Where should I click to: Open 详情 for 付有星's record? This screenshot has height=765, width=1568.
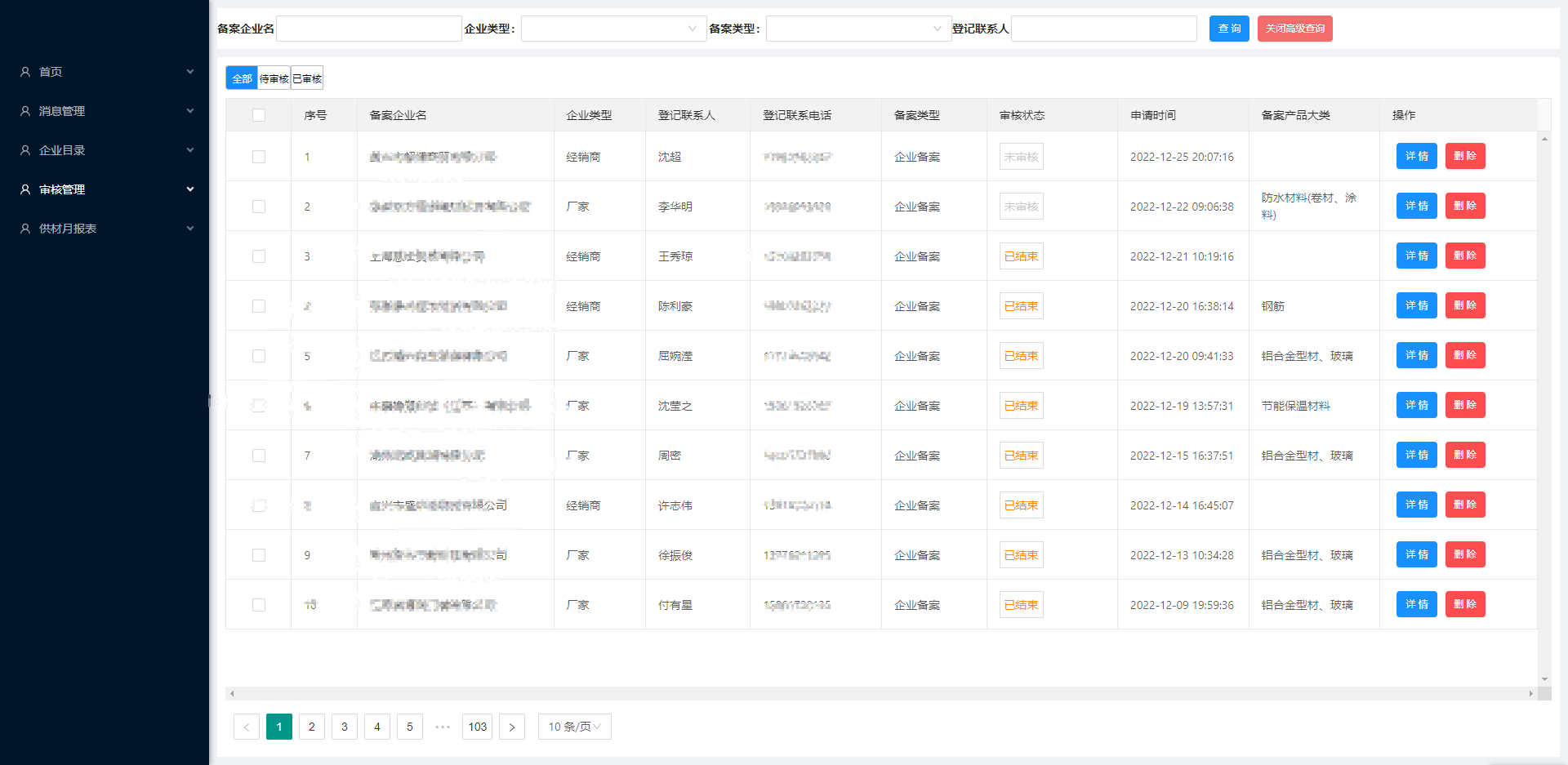pyautogui.click(x=1416, y=604)
